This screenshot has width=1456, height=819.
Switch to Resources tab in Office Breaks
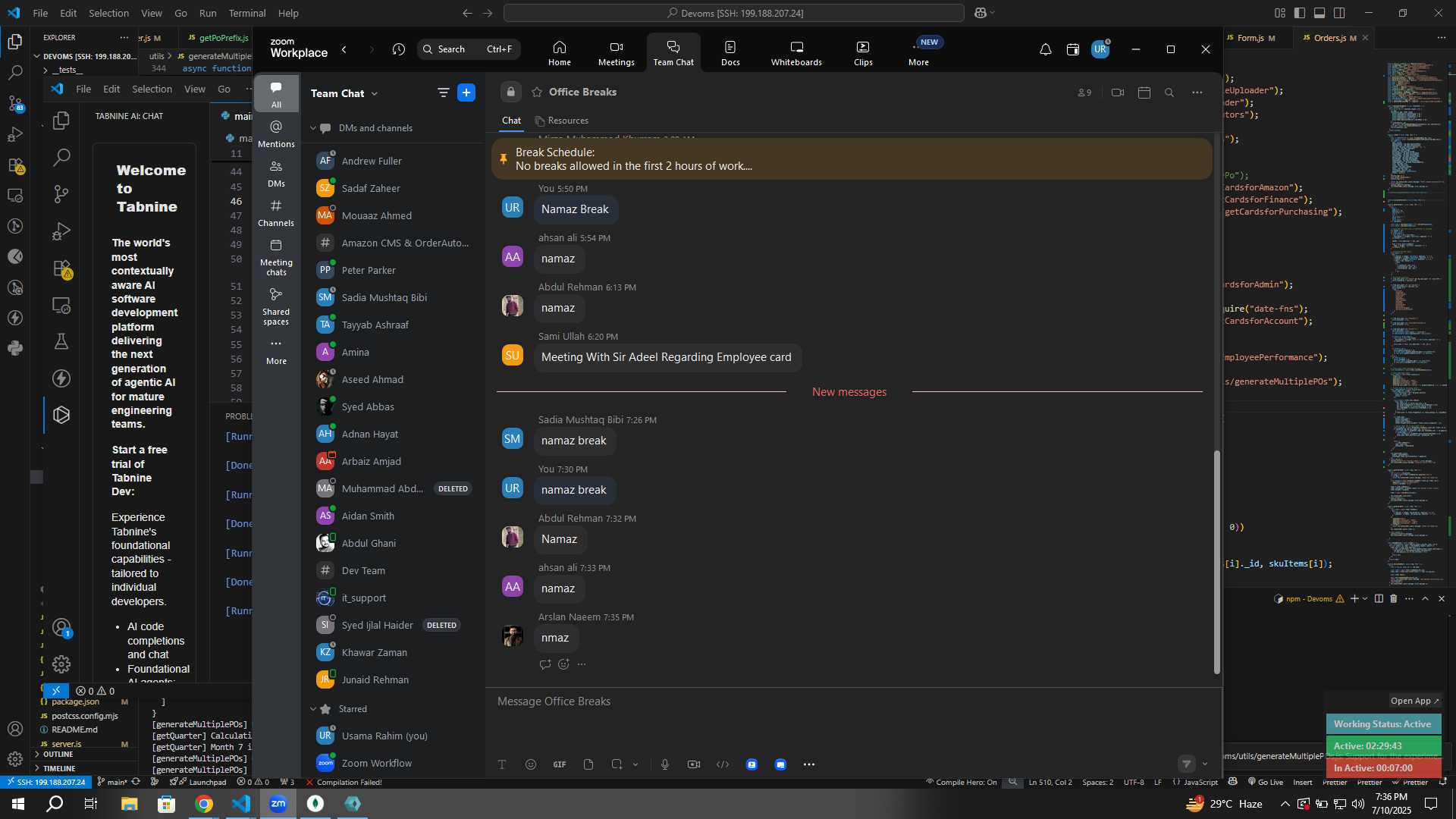pos(561,121)
